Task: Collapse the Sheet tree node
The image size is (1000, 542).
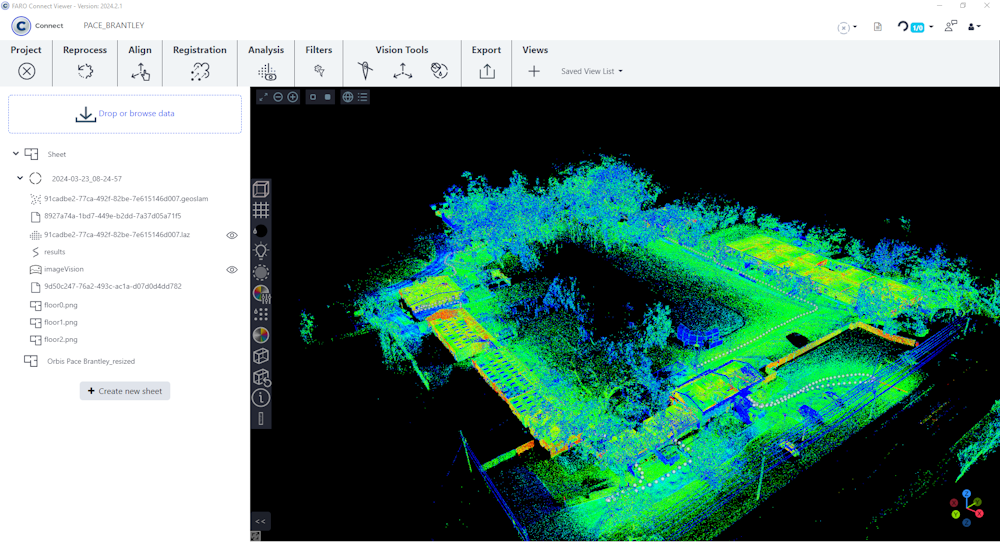Action: coord(16,154)
